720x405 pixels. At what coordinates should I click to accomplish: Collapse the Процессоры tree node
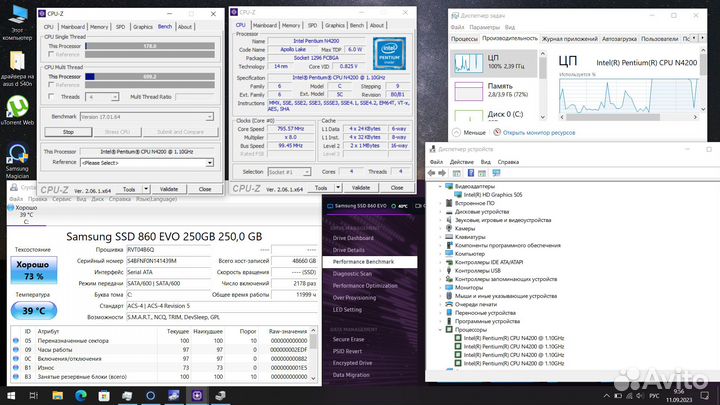tap(440, 330)
